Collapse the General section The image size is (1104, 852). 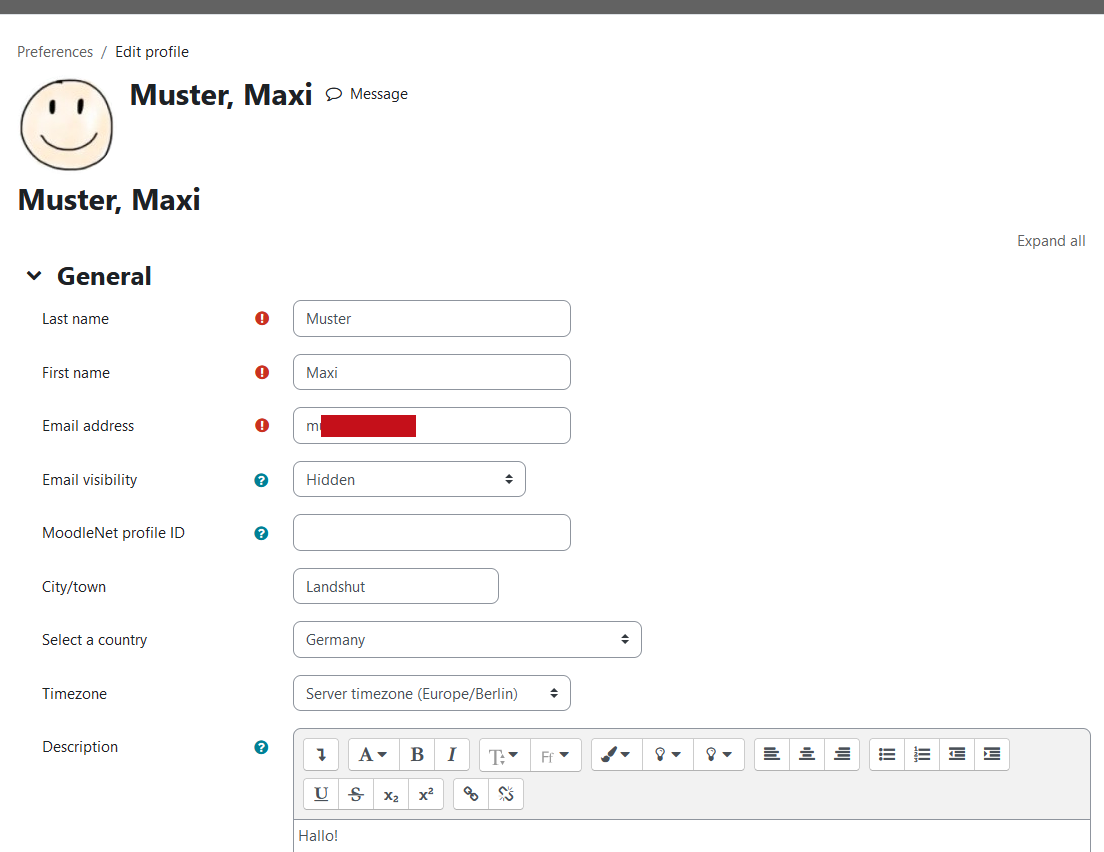(35, 276)
